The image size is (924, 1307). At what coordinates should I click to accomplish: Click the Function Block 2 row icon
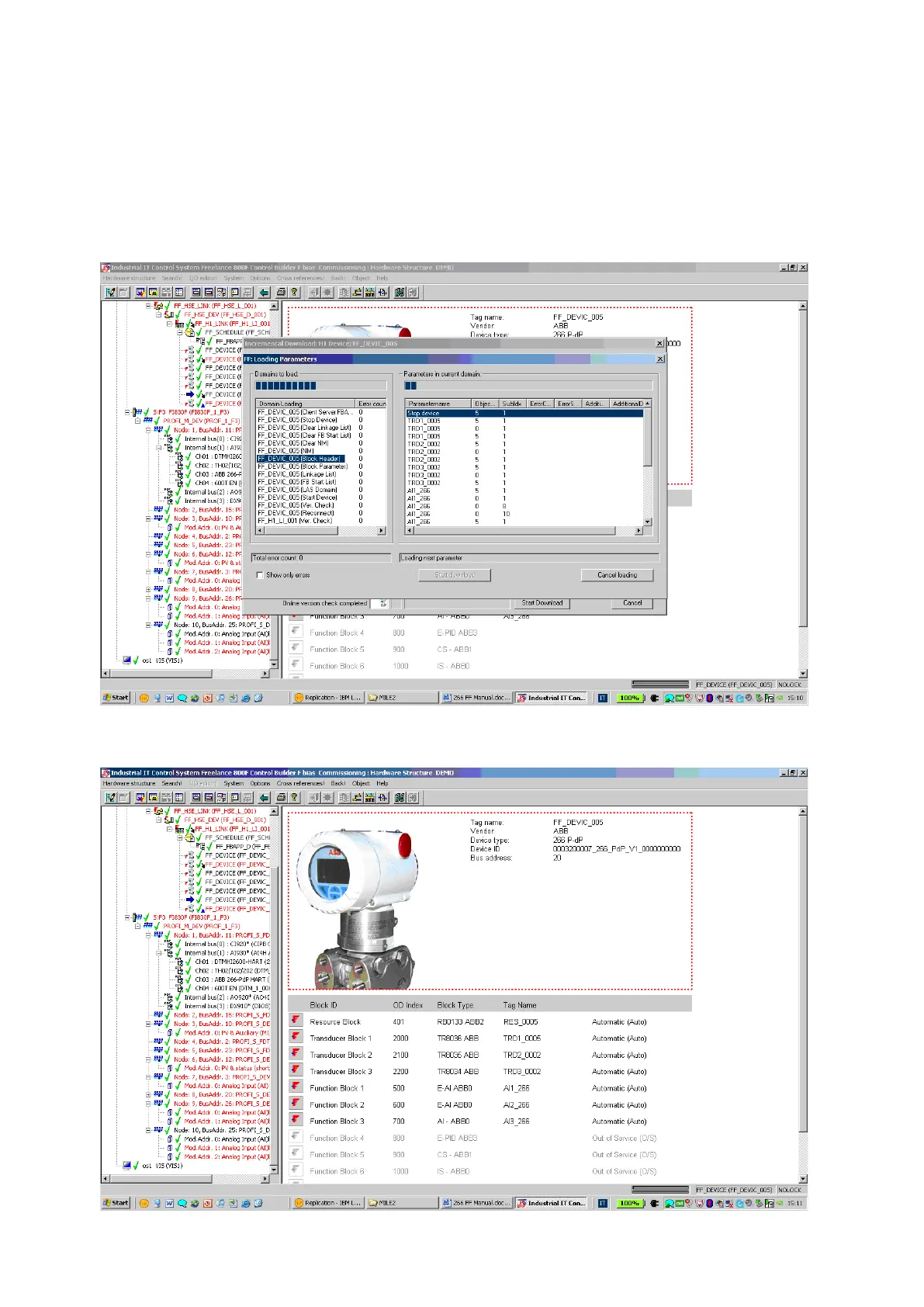(x=296, y=1104)
